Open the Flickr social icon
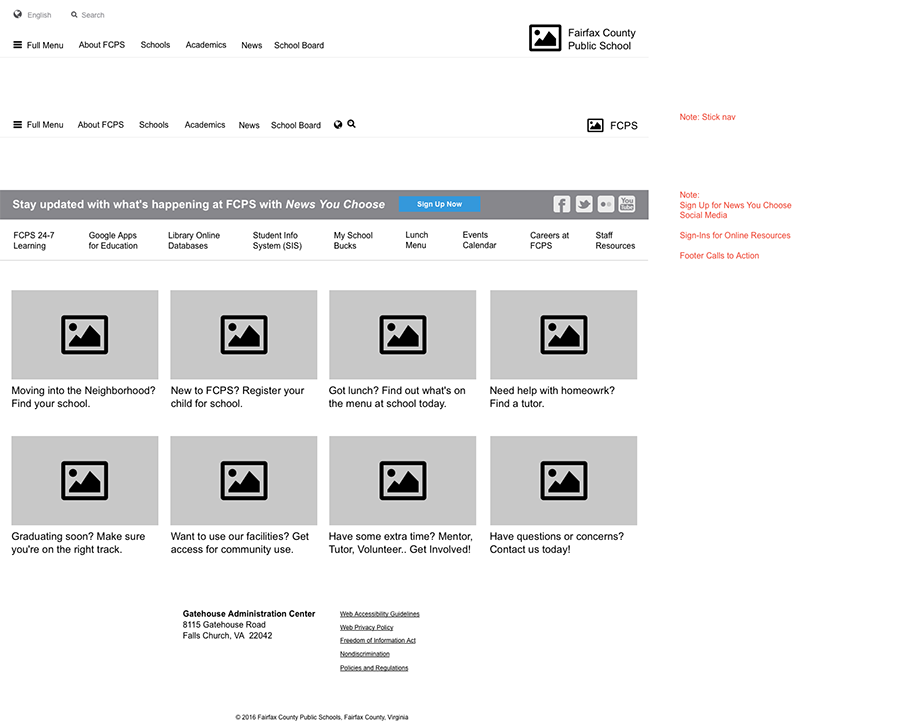900x721 pixels. coord(606,204)
